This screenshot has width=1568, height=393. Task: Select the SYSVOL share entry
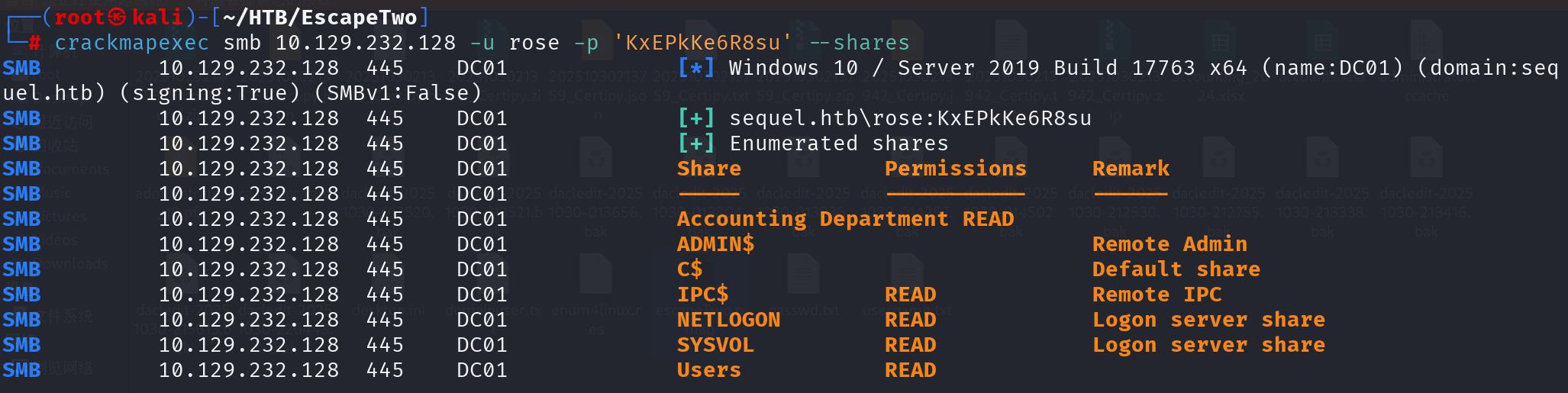(x=715, y=345)
